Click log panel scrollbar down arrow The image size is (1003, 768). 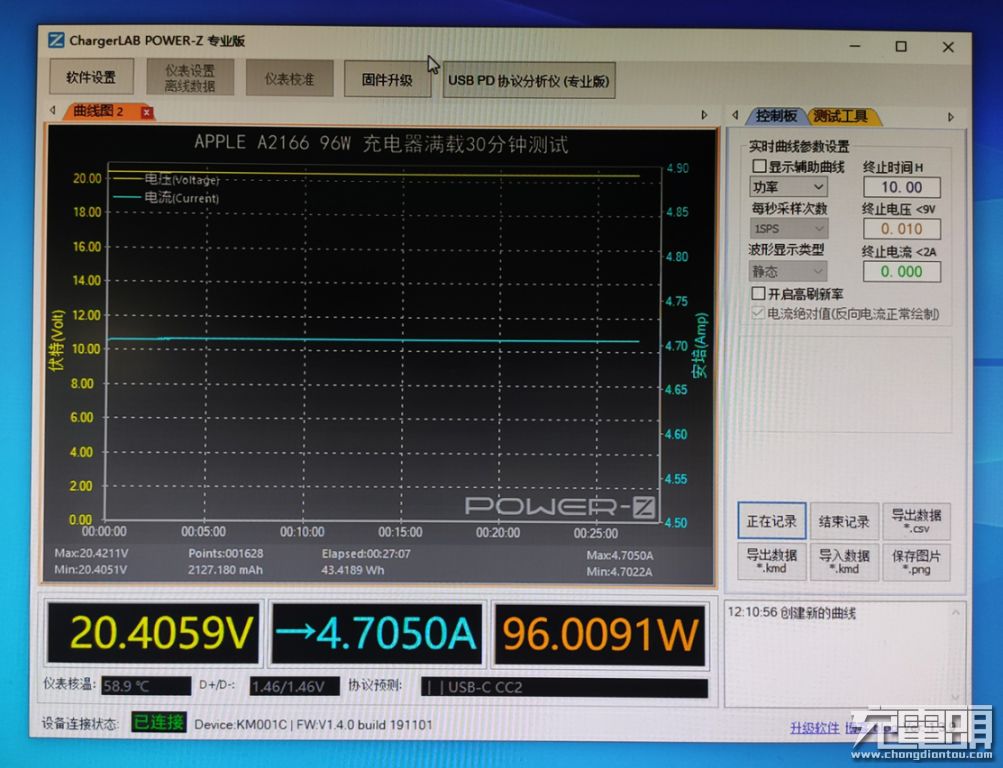pyautogui.click(x=956, y=697)
